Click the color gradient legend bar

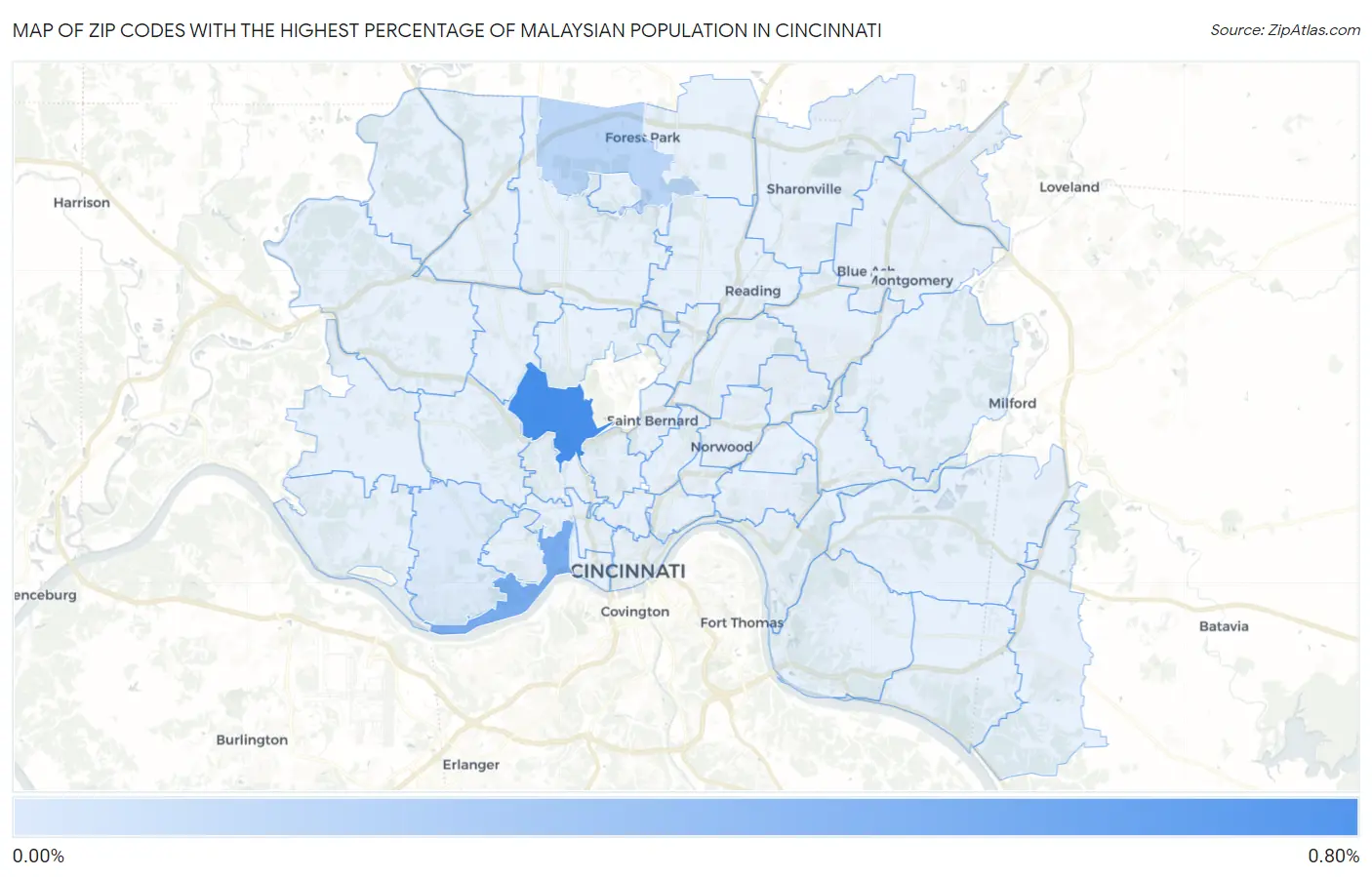point(685,817)
